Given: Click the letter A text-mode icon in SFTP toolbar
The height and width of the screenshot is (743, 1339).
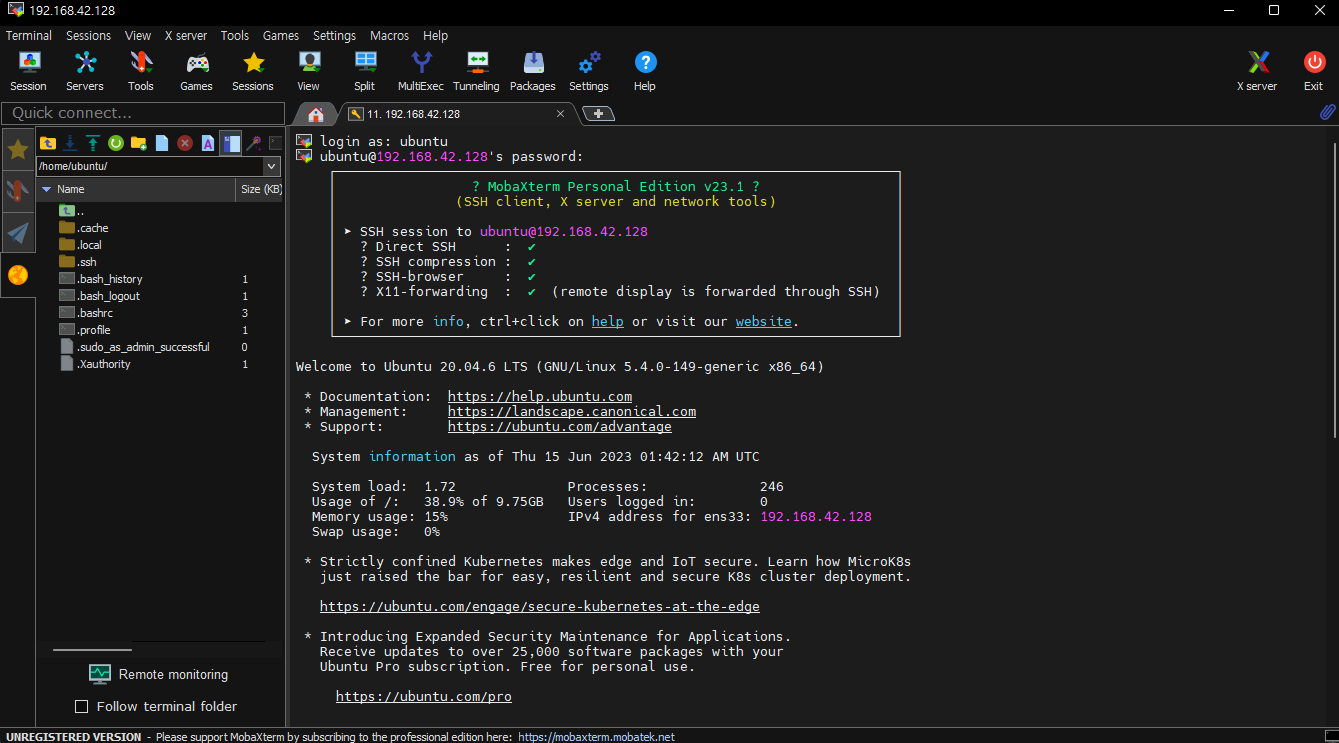Looking at the screenshot, I should 208,143.
